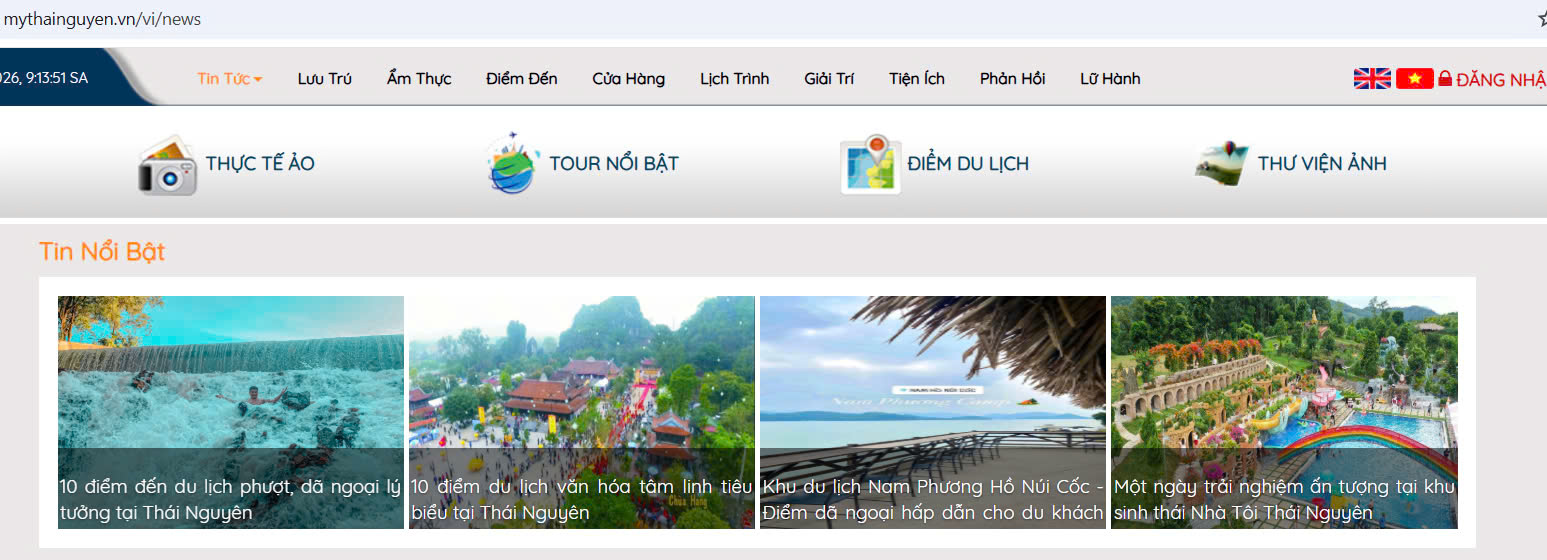1547x560 pixels.
Task: Open the TOUR NỔI BẬT link text
Action: coord(613,164)
